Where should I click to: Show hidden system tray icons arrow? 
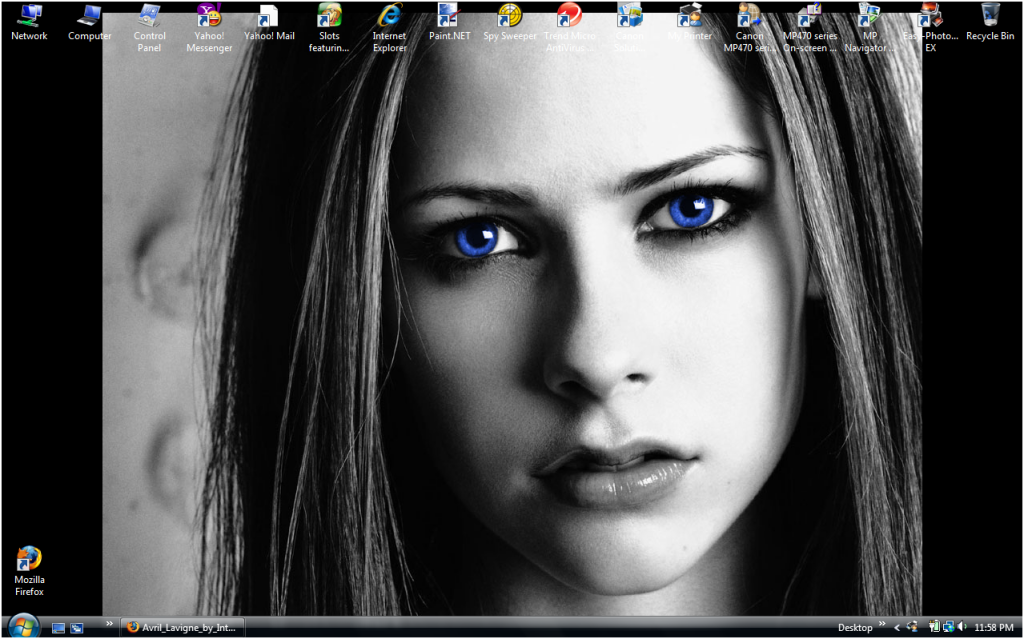pos(897,627)
